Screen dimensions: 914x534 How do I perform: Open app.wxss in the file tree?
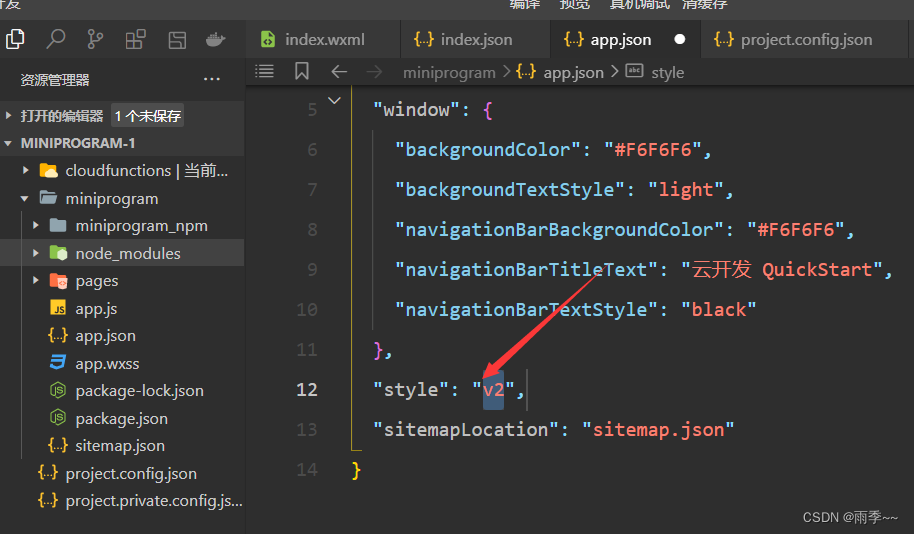[107, 363]
